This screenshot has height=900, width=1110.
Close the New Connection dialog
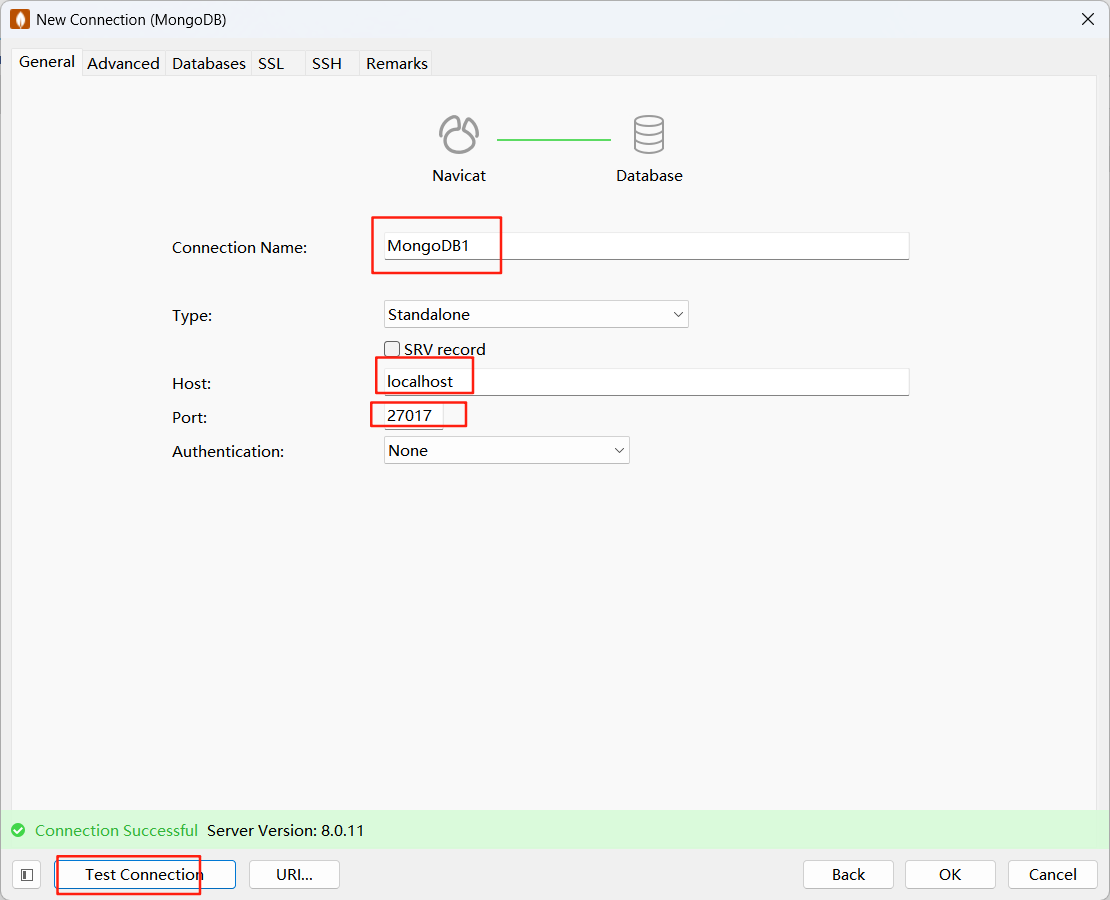click(1088, 19)
